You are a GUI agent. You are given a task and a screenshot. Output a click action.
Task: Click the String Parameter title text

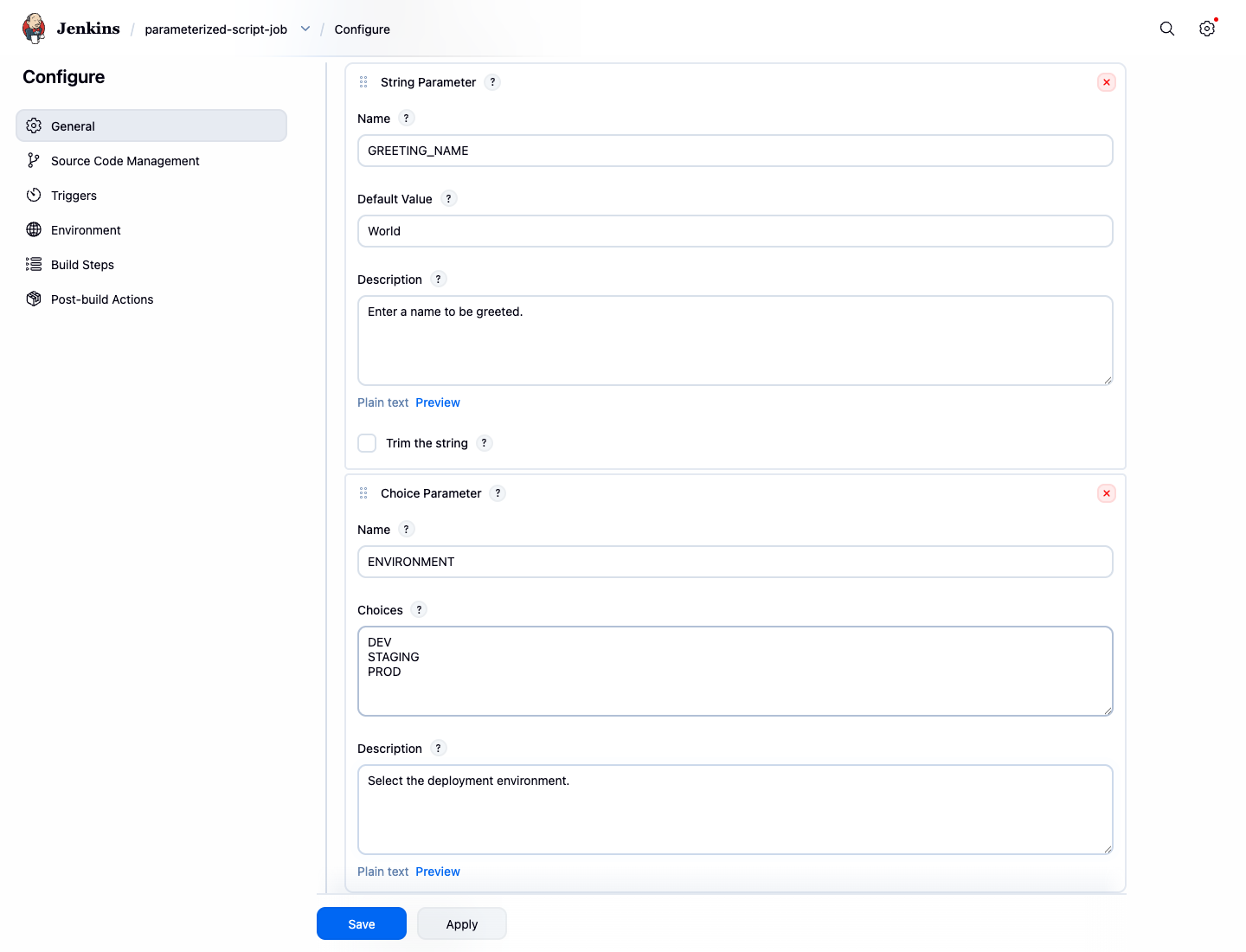[428, 82]
